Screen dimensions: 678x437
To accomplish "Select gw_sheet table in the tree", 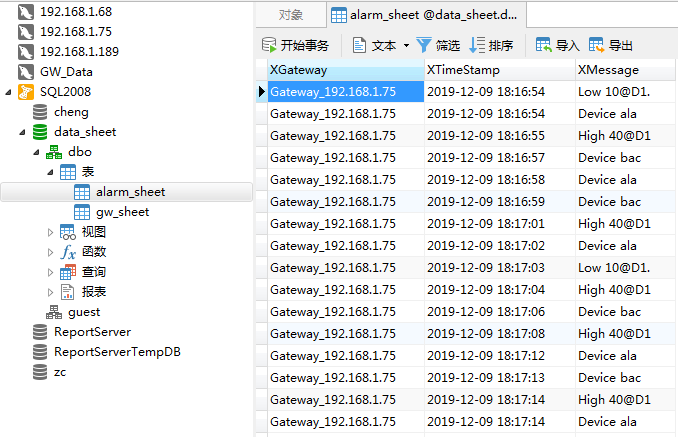I will 123,212.
